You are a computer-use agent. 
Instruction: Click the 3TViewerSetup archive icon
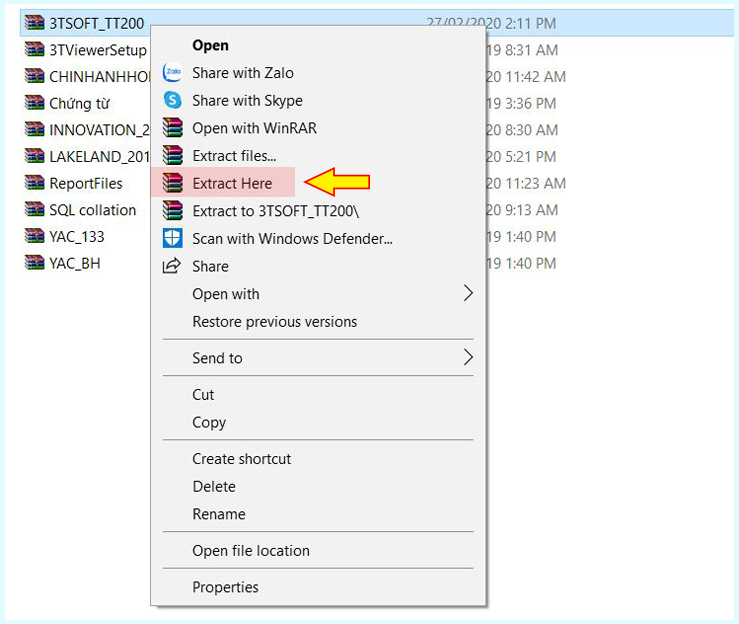34,49
